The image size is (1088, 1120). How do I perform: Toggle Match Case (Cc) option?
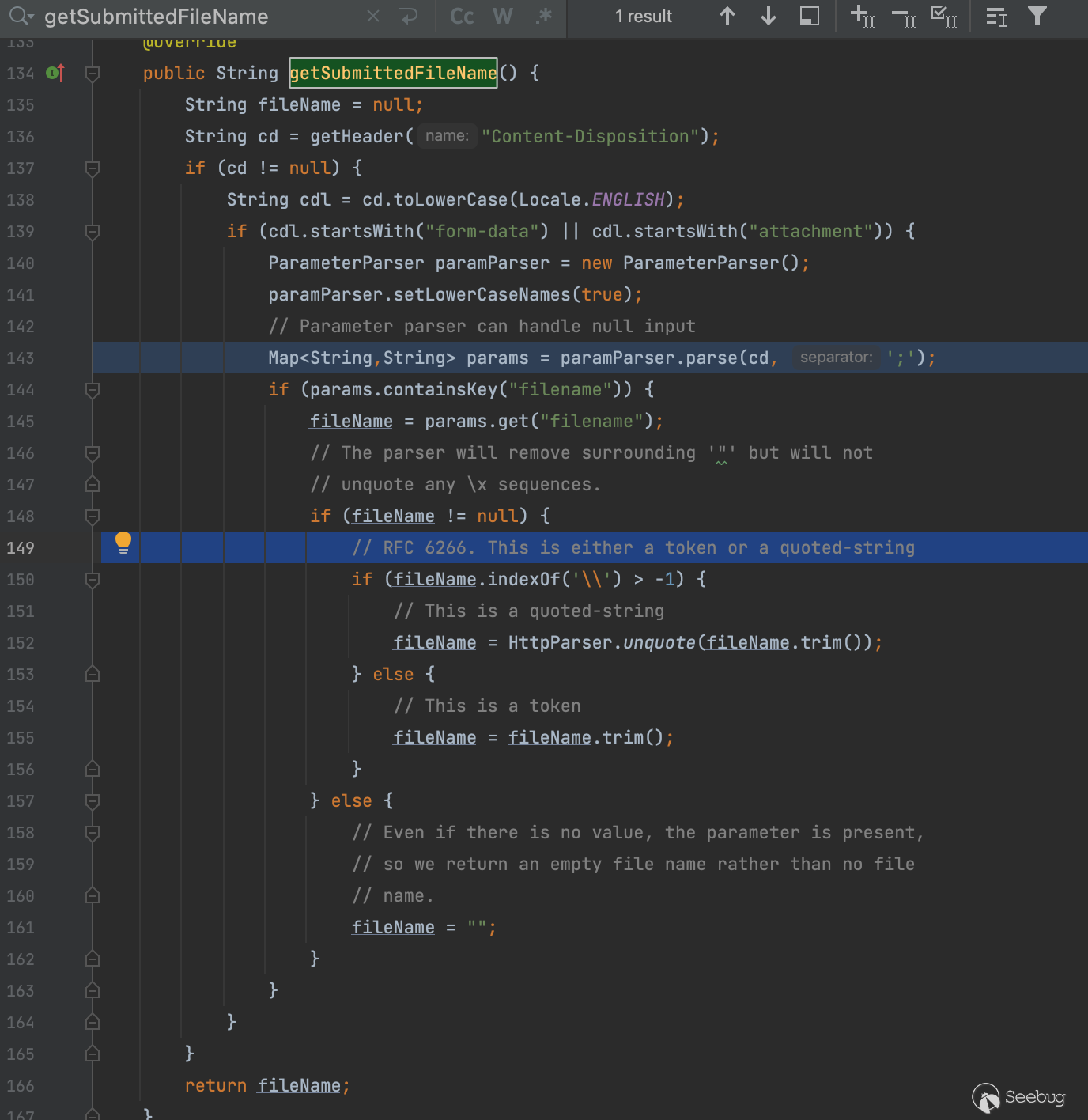click(462, 17)
